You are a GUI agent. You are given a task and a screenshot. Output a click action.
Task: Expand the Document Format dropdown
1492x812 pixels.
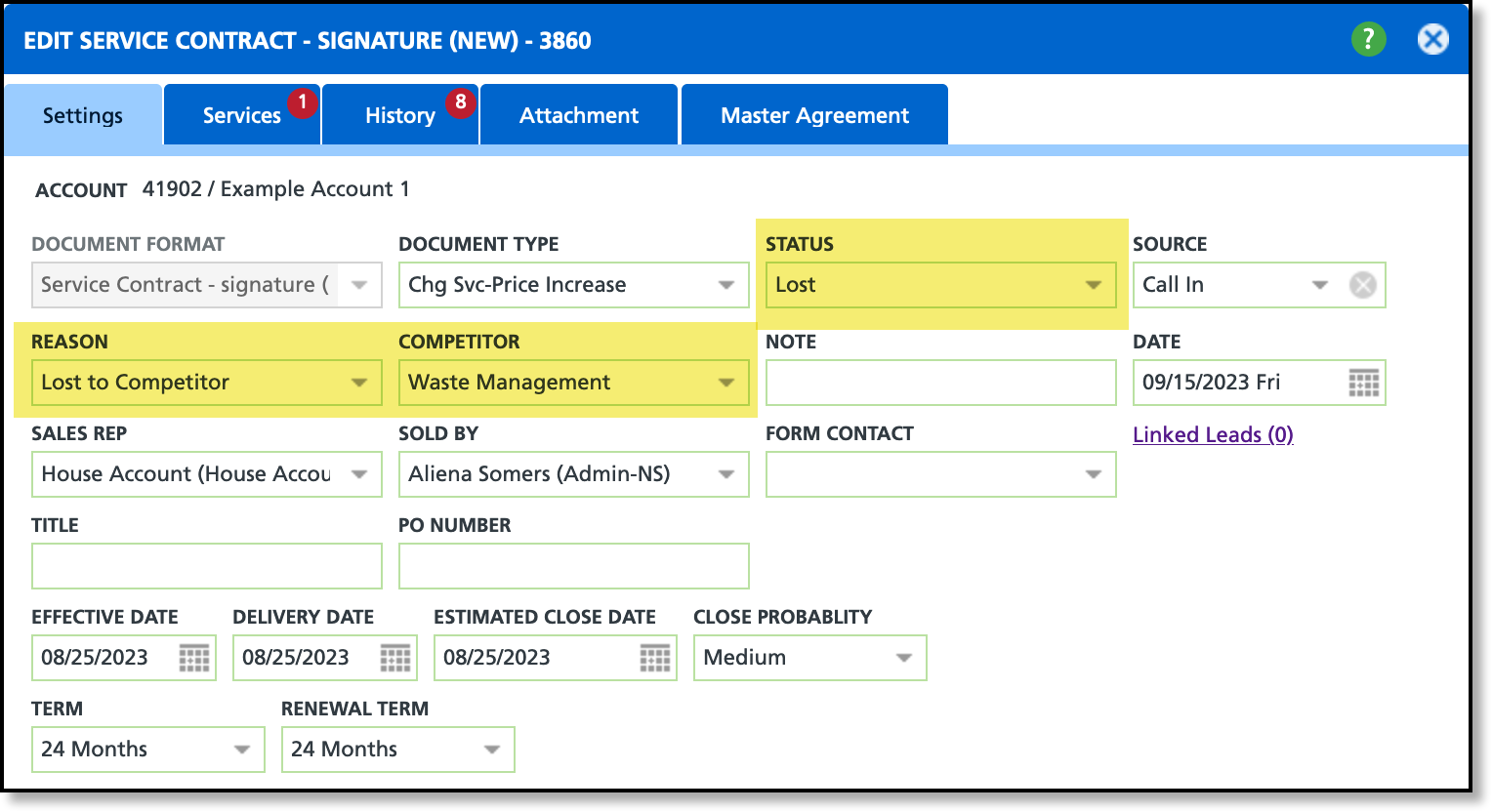tap(359, 285)
